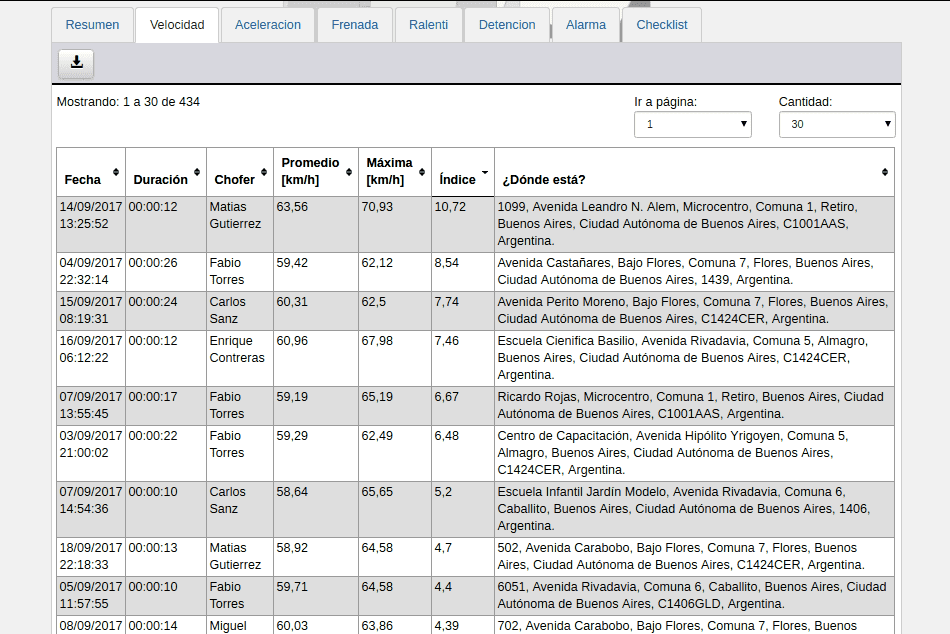This screenshot has width=950, height=634.
Task: Select row dated 14/09/2017 13:25:52
Action: pyautogui.click(x=475, y=224)
